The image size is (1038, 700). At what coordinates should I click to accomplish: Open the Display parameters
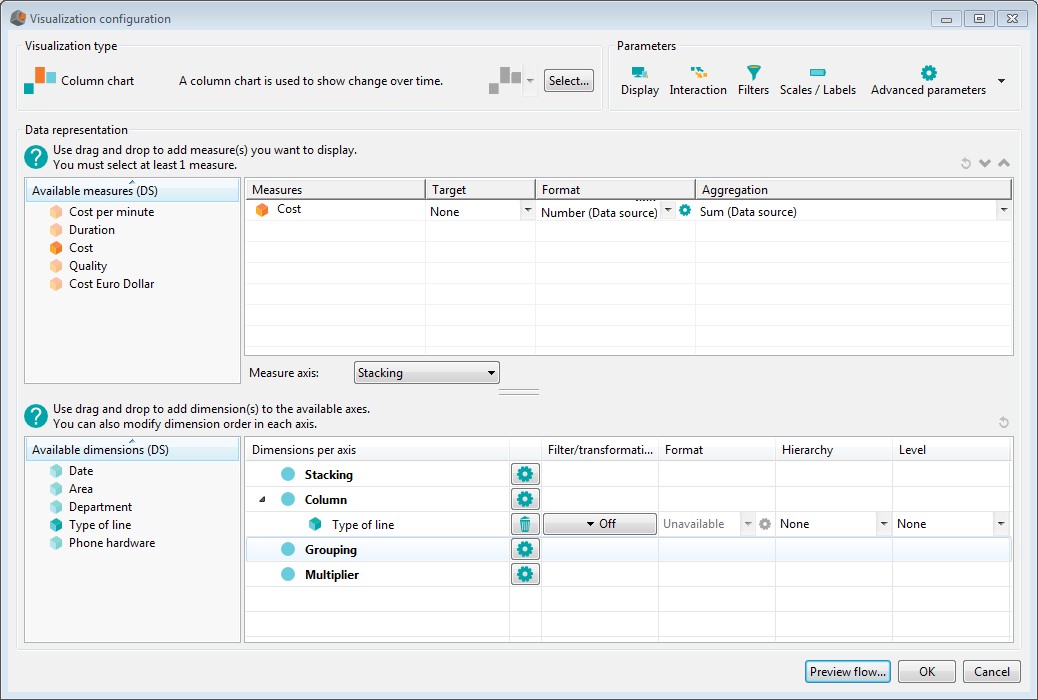[x=639, y=81]
